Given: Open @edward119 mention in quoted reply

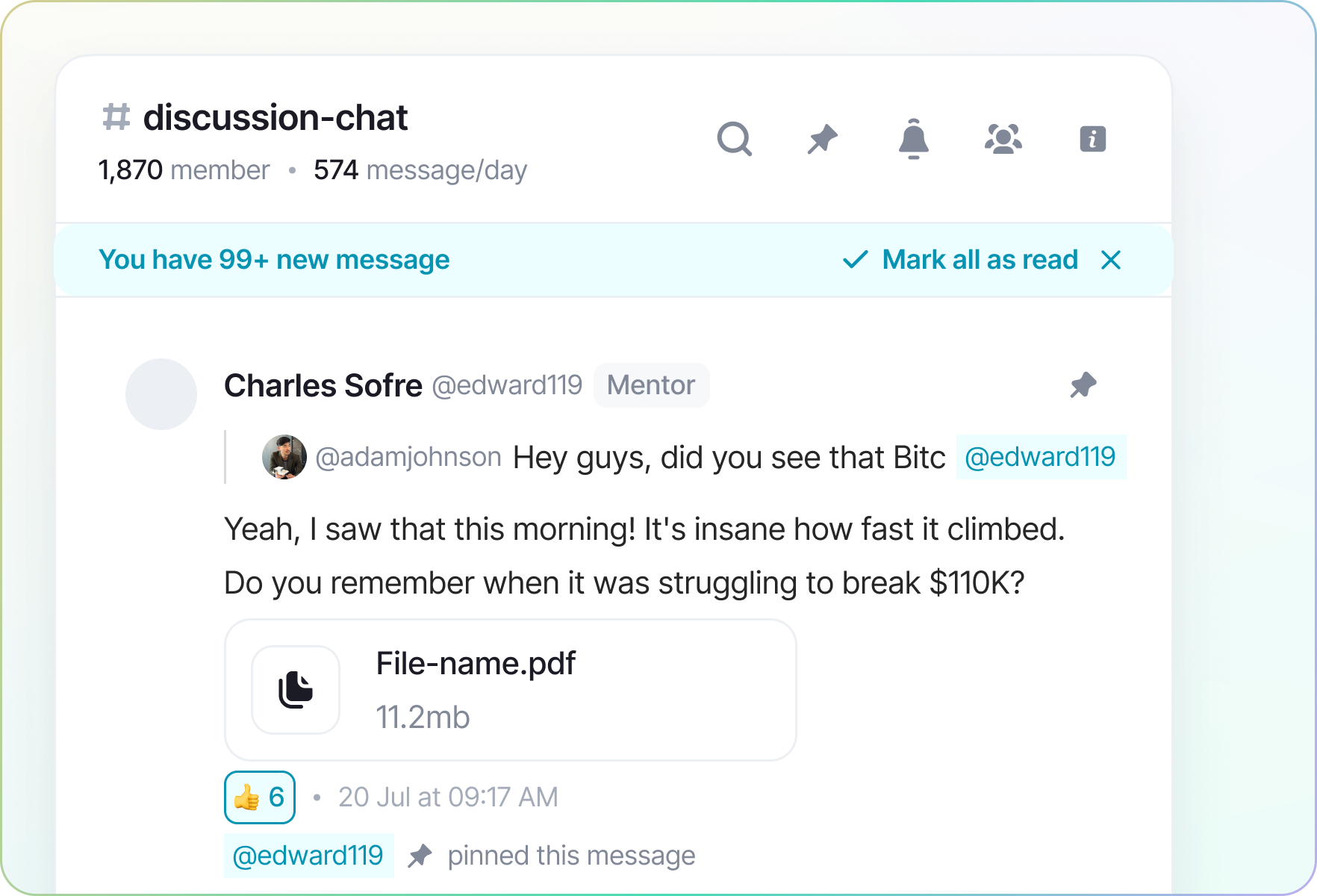Looking at the screenshot, I should pos(1040,457).
